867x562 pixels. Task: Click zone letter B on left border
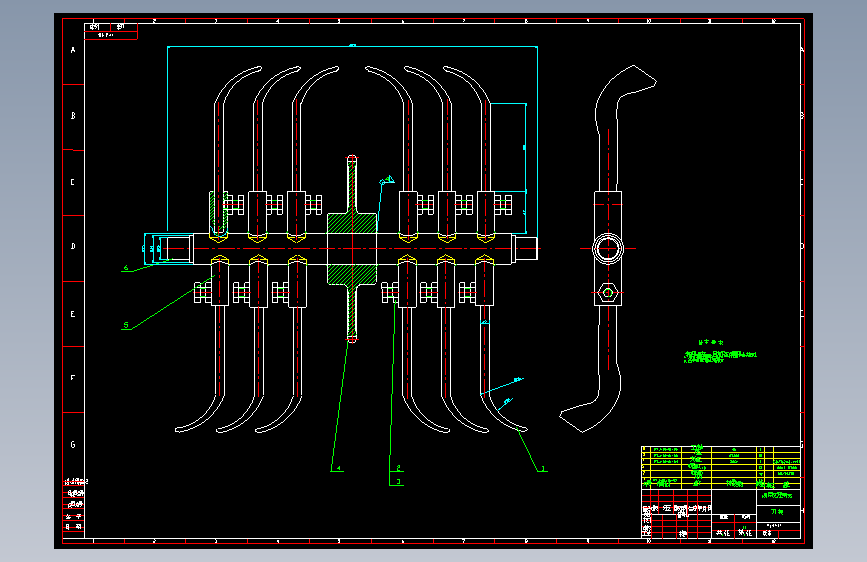click(73, 116)
